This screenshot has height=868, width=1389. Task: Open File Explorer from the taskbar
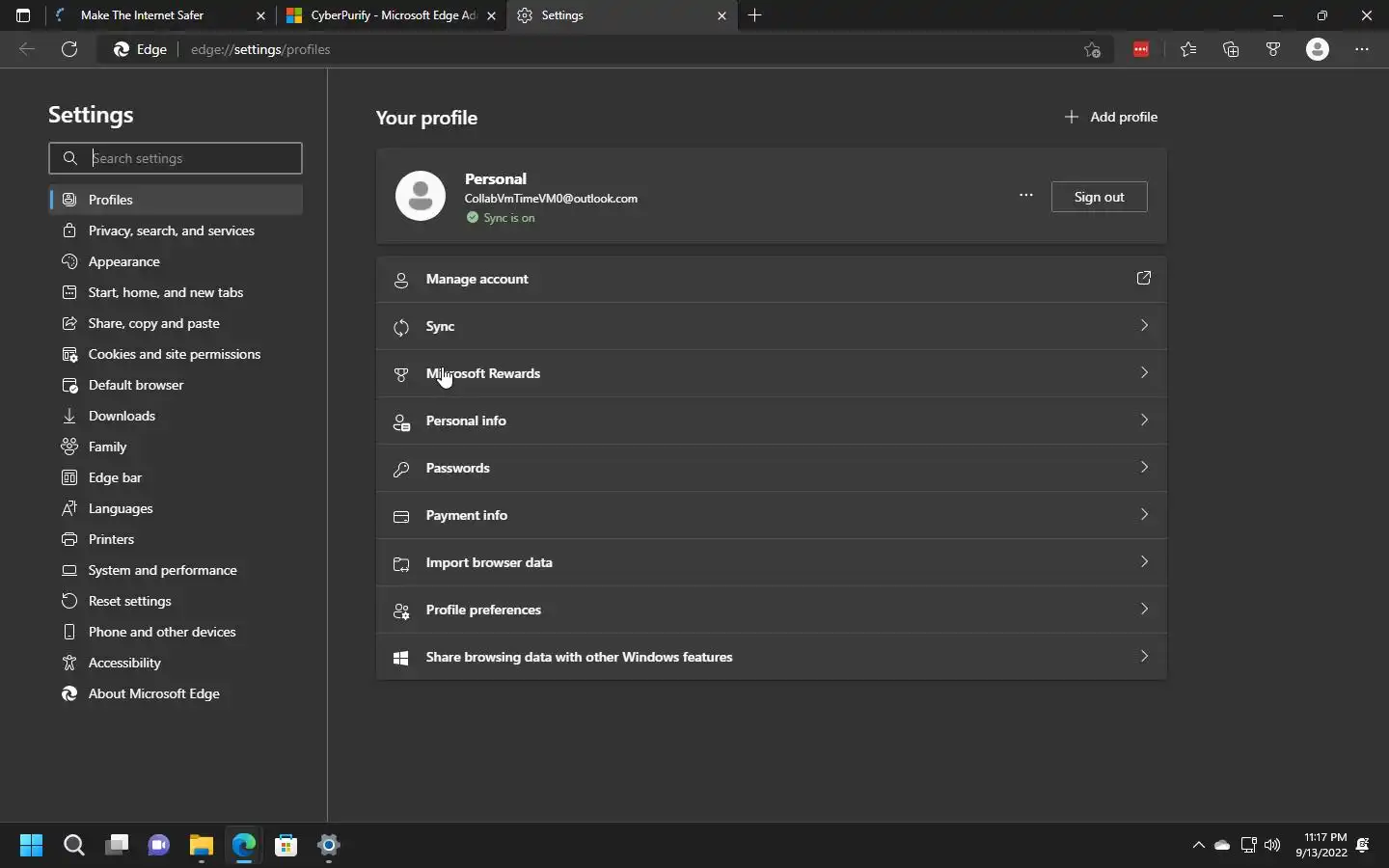coord(201,846)
